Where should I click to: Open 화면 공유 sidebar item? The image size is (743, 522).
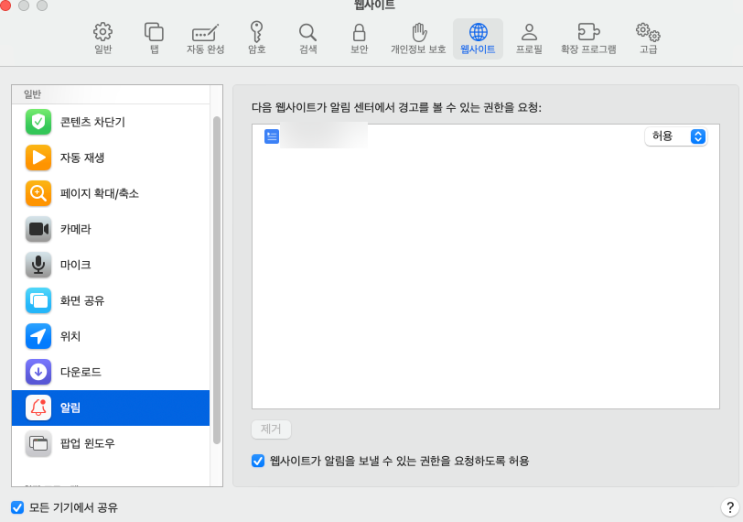[x=111, y=300]
